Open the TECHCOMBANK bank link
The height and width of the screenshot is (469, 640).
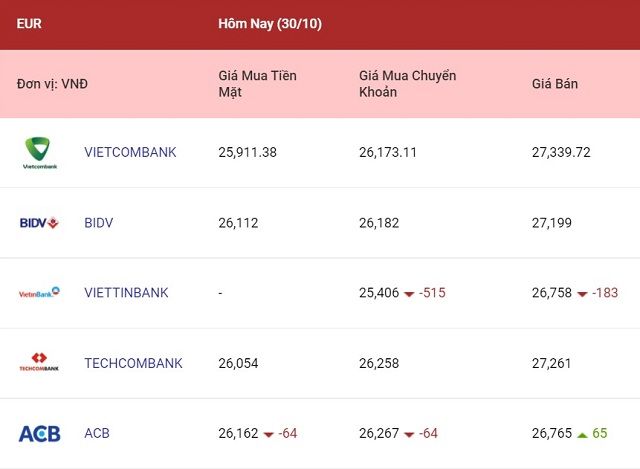pos(133,363)
